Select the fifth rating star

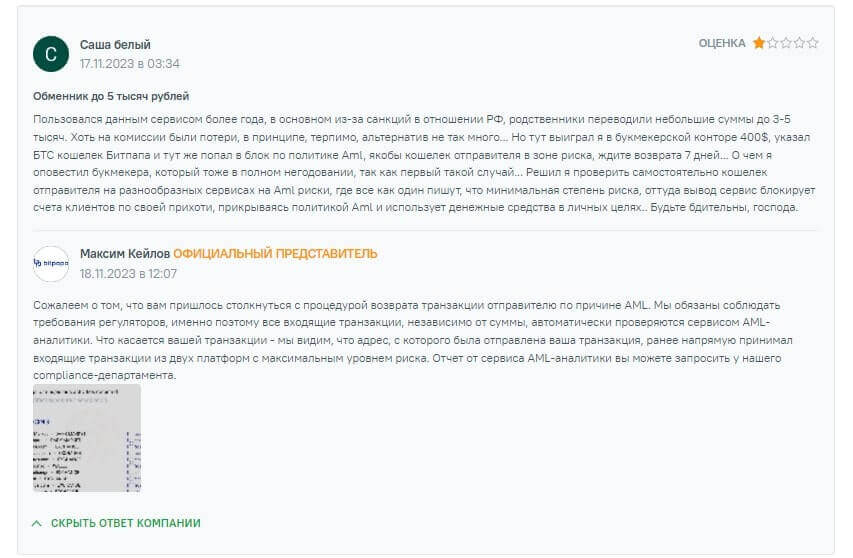[813, 43]
